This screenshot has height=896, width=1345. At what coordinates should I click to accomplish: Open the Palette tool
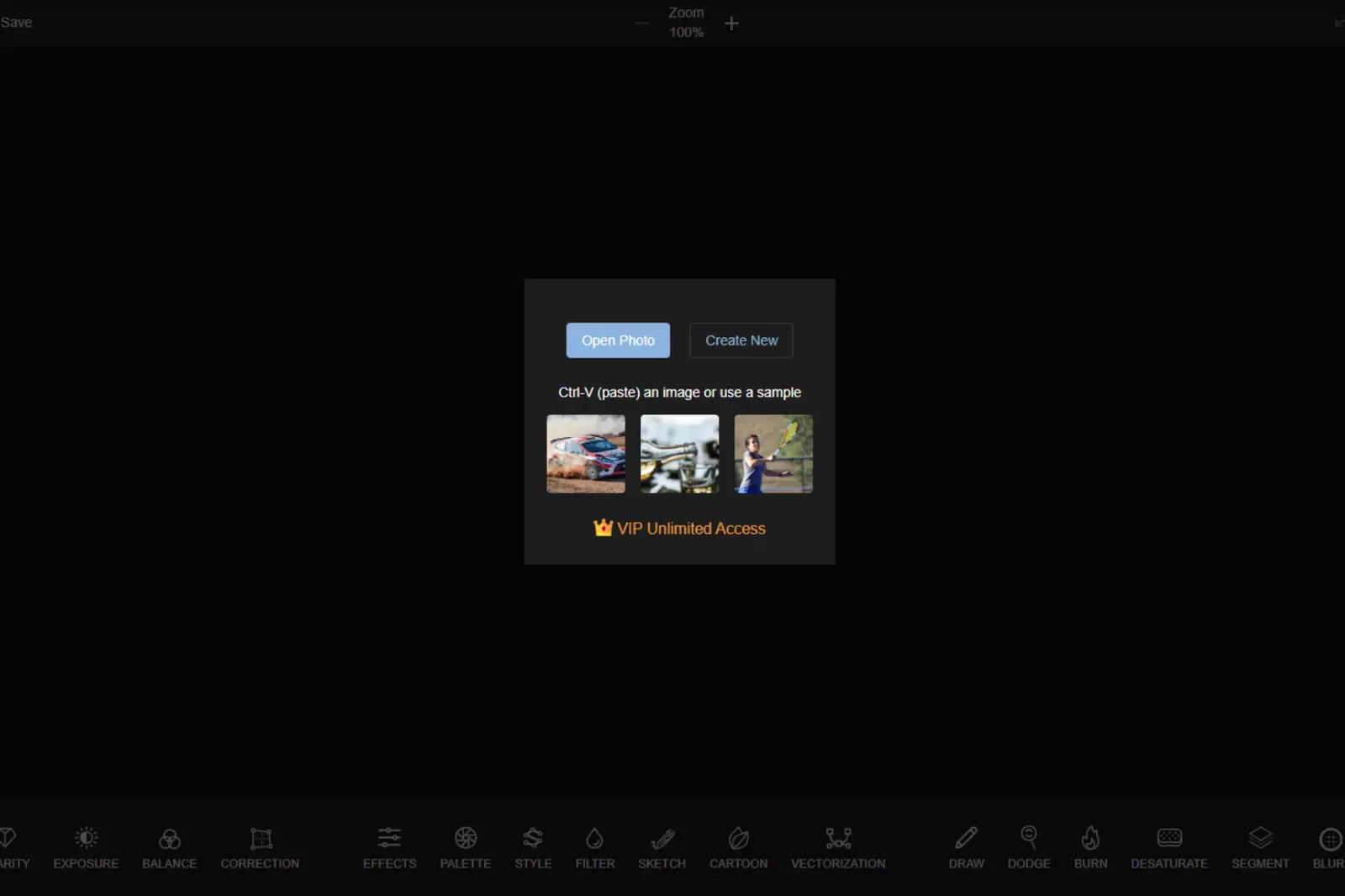(465, 847)
